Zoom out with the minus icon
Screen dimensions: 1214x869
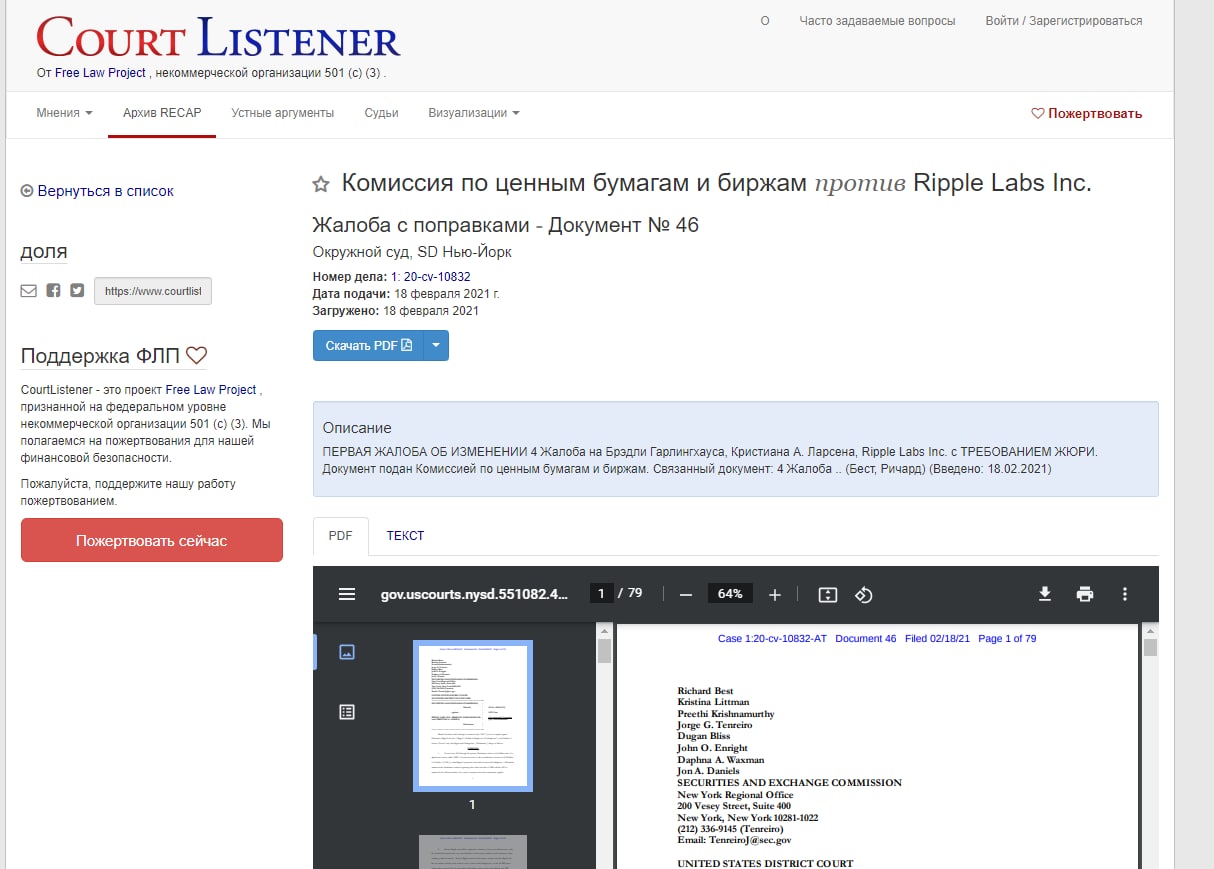[x=686, y=594]
